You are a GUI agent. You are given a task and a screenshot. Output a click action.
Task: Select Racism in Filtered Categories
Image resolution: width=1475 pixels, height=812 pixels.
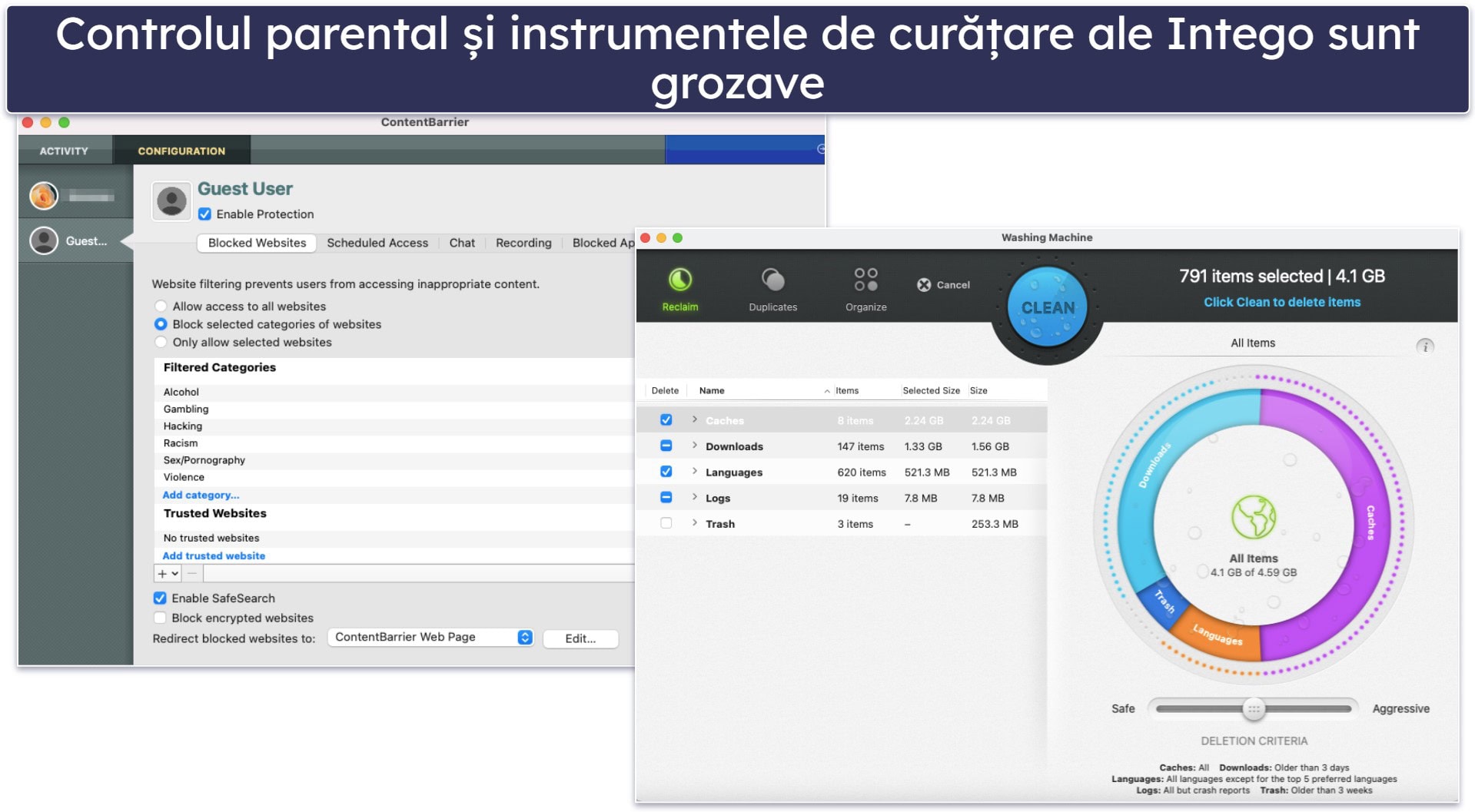point(181,442)
